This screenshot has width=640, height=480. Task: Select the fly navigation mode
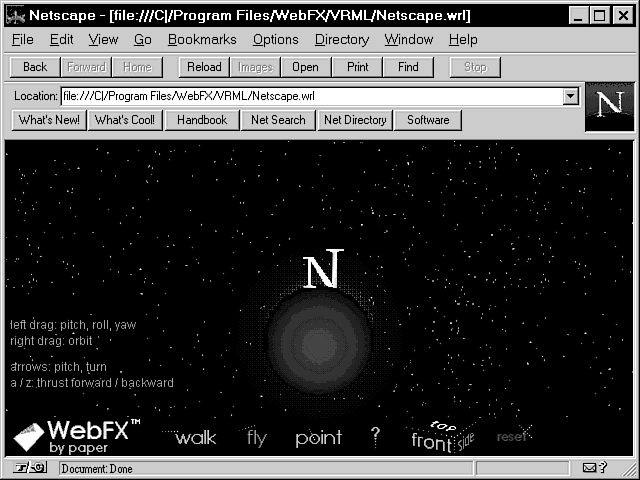tap(256, 438)
